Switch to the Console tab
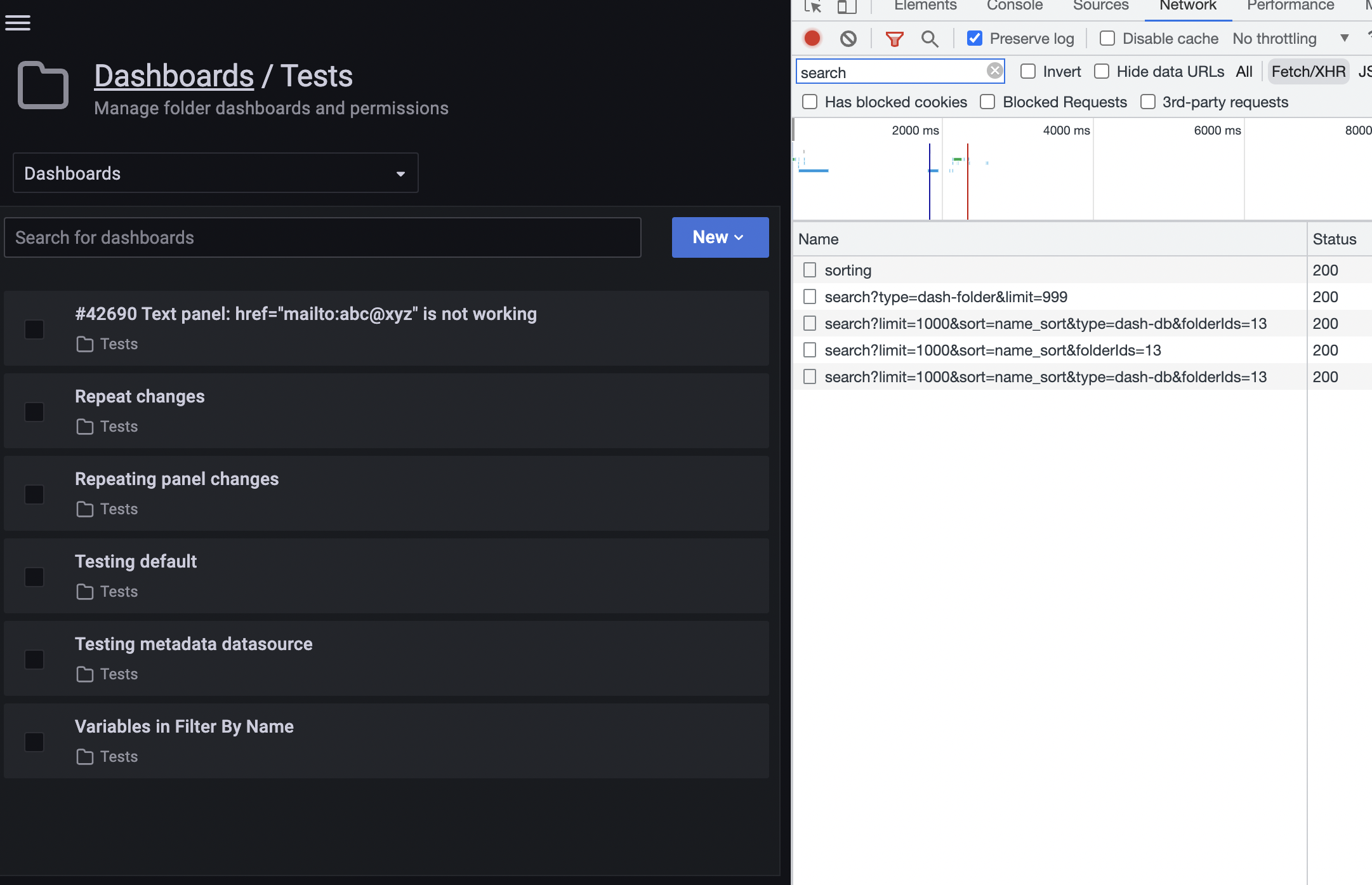This screenshot has width=1372, height=885. pyautogui.click(x=1013, y=5)
